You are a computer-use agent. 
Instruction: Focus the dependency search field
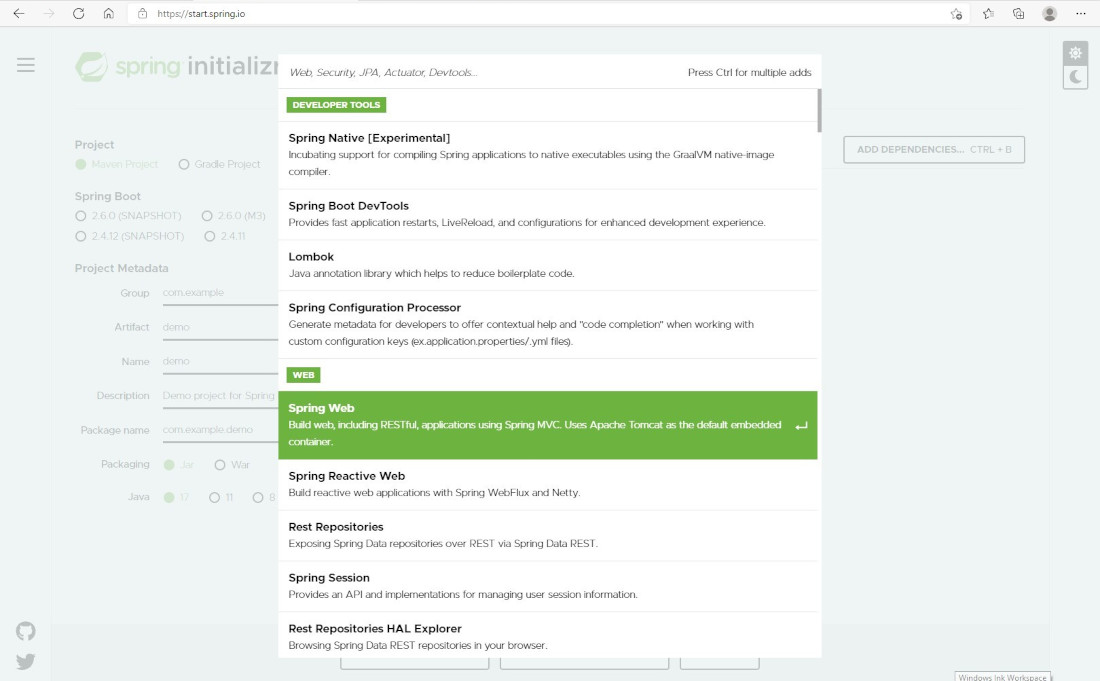480,73
